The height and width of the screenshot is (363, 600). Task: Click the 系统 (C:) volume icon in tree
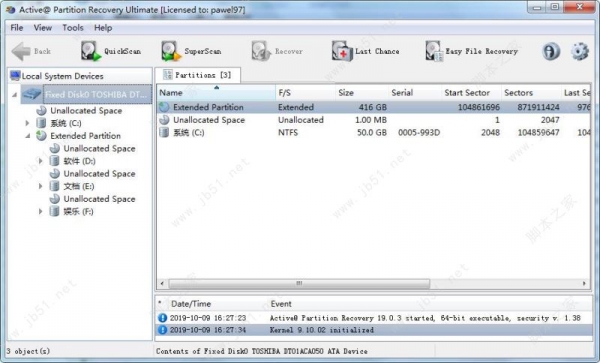41,123
